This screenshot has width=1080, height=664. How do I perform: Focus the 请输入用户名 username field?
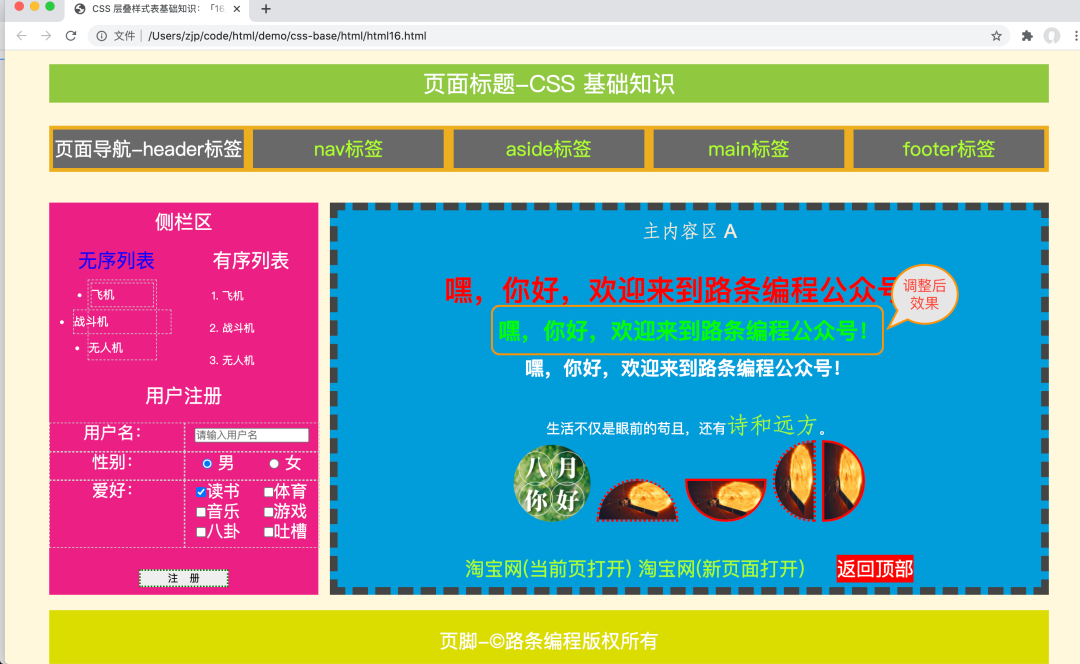point(251,435)
